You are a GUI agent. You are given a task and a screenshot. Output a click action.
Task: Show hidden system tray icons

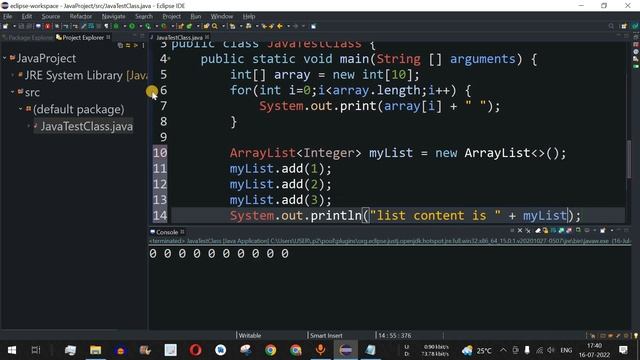[x=503, y=350]
